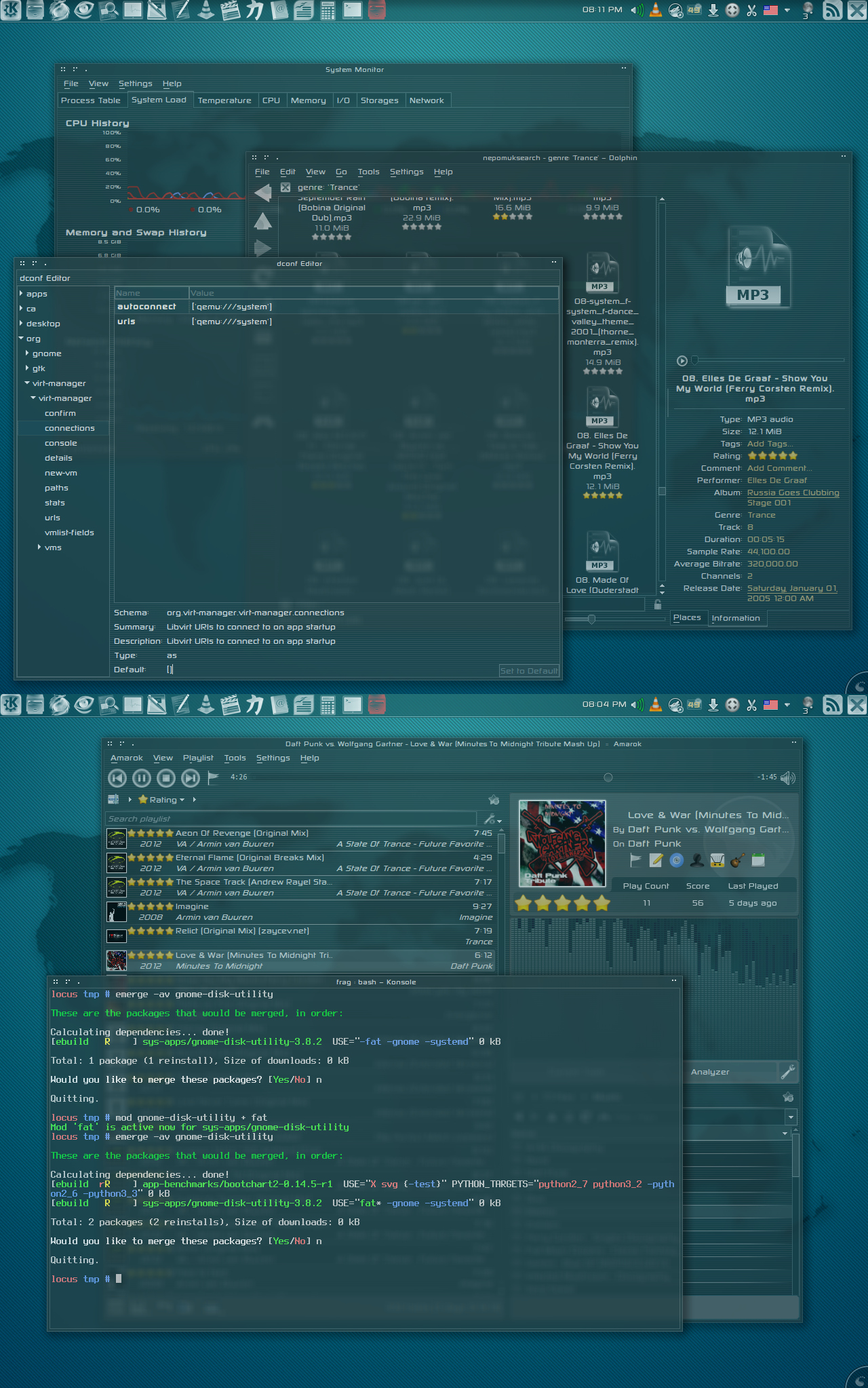Click the Add Comment link in Dolphin

pyautogui.click(x=779, y=468)
